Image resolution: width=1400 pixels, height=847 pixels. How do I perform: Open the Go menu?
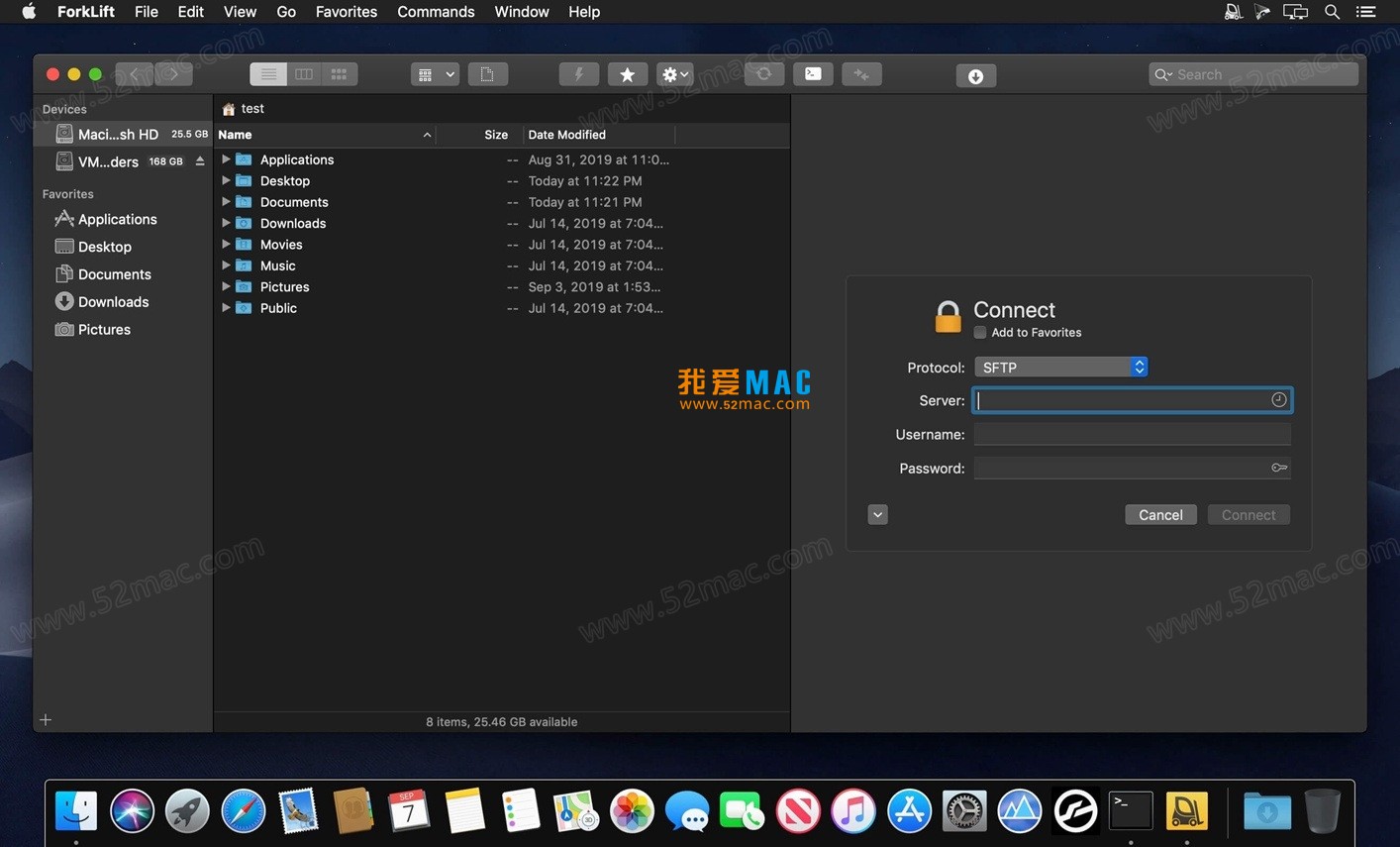point(286,12)
